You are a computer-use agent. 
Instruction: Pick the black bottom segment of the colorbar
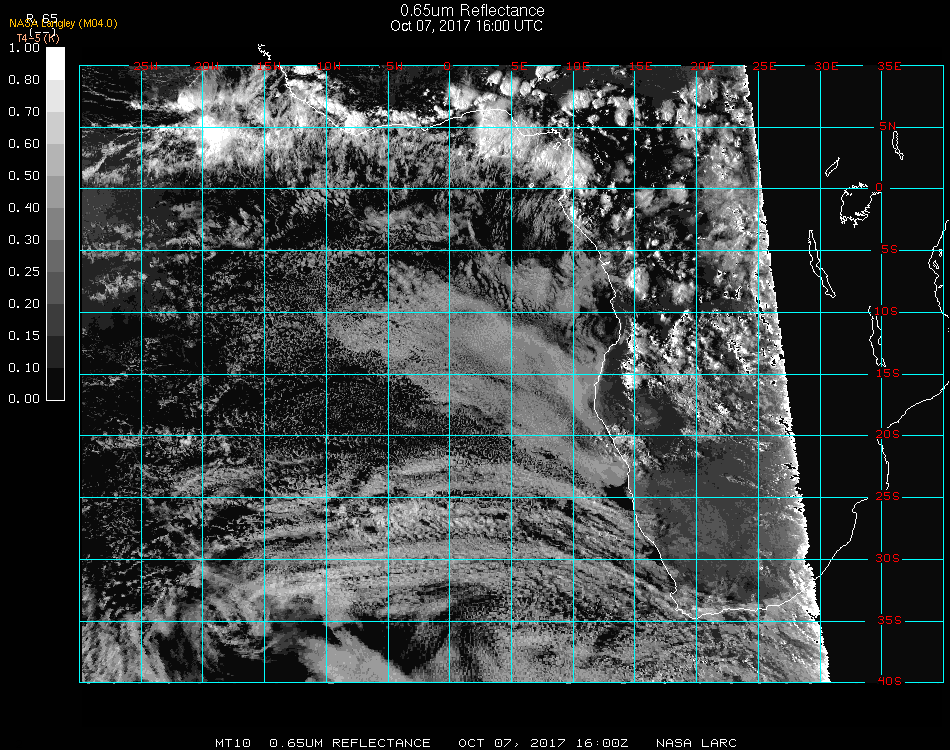pos(55,384)
